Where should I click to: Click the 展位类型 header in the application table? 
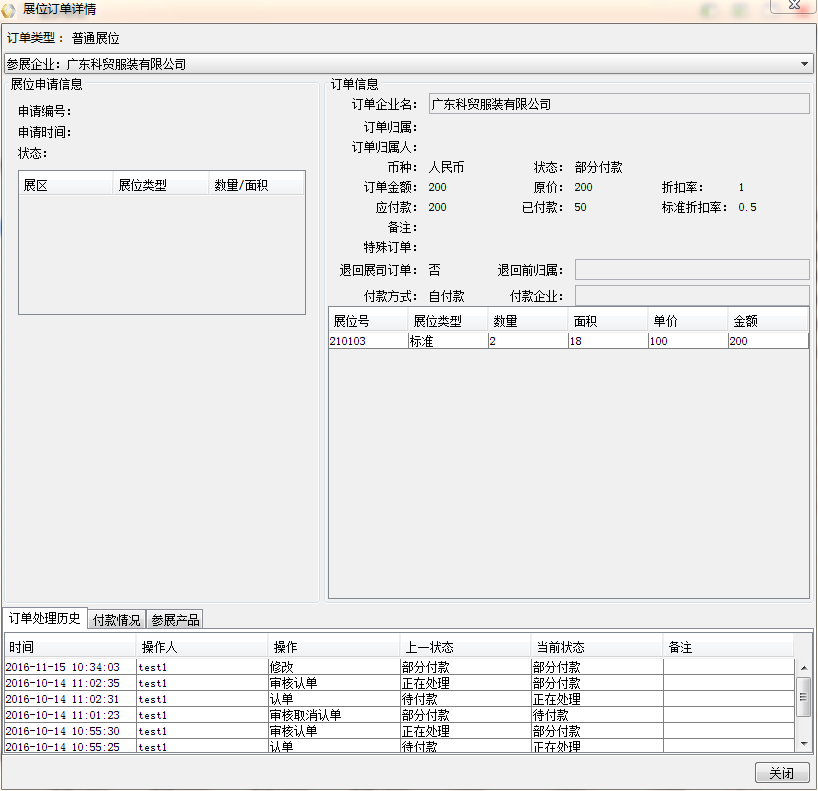[159, 185]
